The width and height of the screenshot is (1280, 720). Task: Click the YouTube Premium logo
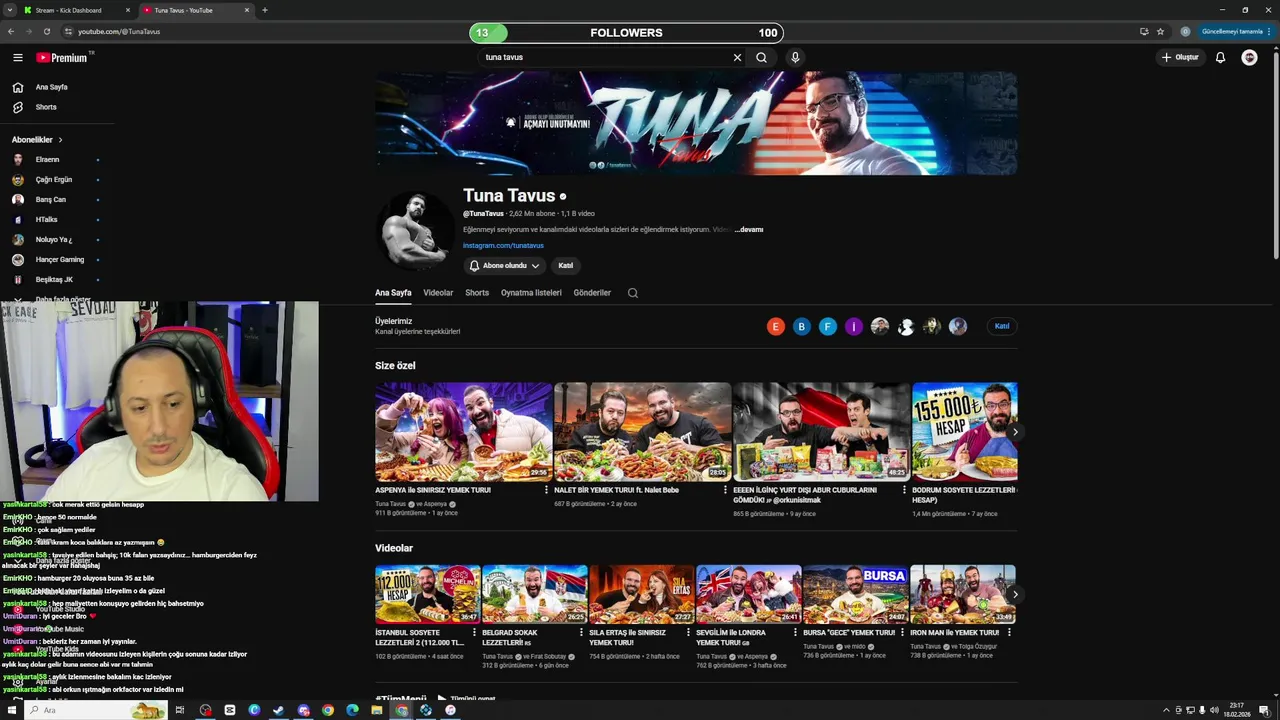pyautogui.click(x=63, y=58)
